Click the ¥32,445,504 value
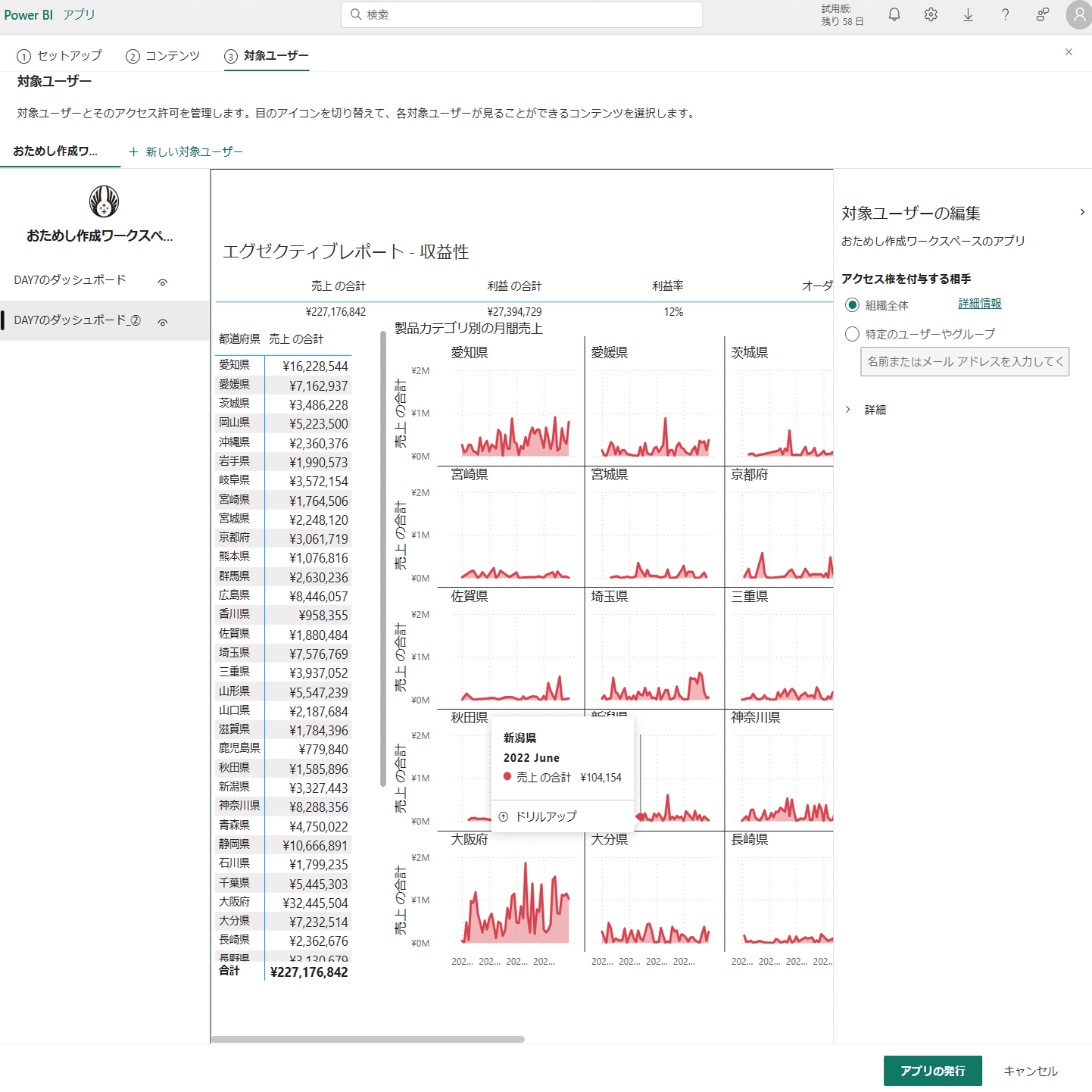 pyautogui.click(x=315, y=903)
